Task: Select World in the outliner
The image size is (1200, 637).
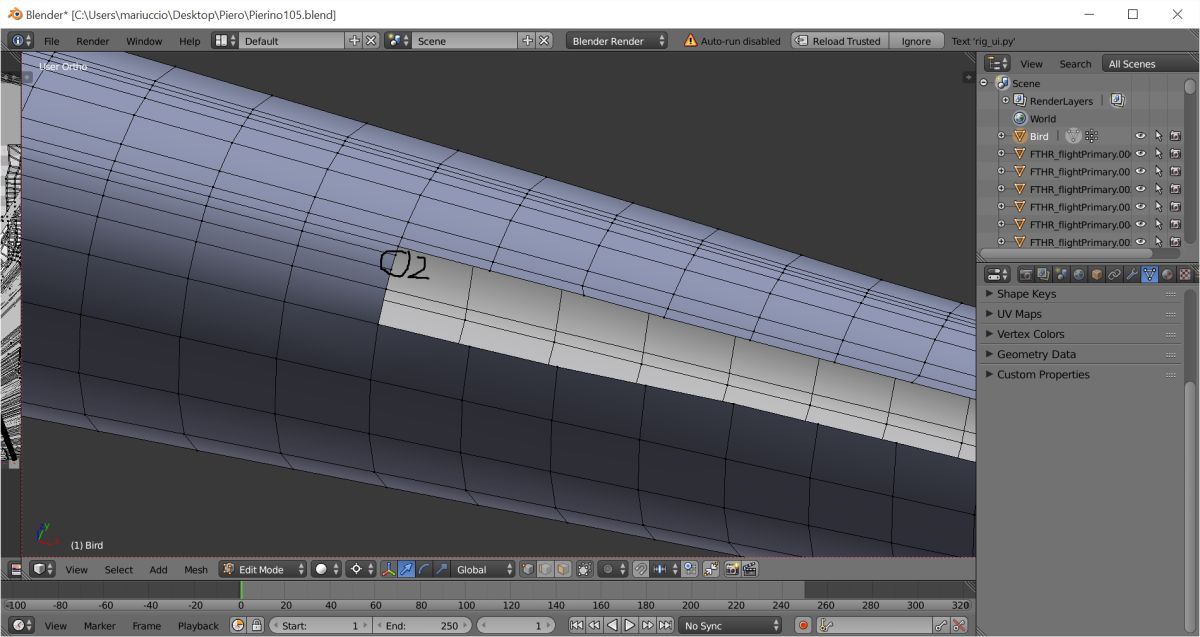Action: (1043, 119)
